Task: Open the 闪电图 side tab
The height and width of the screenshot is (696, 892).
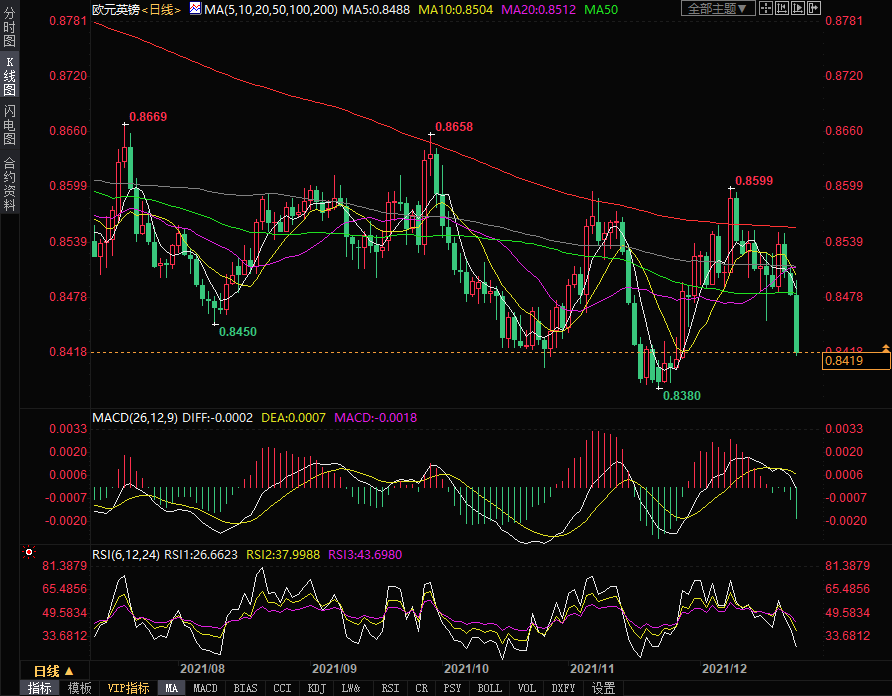Action: tap(9, 125)
